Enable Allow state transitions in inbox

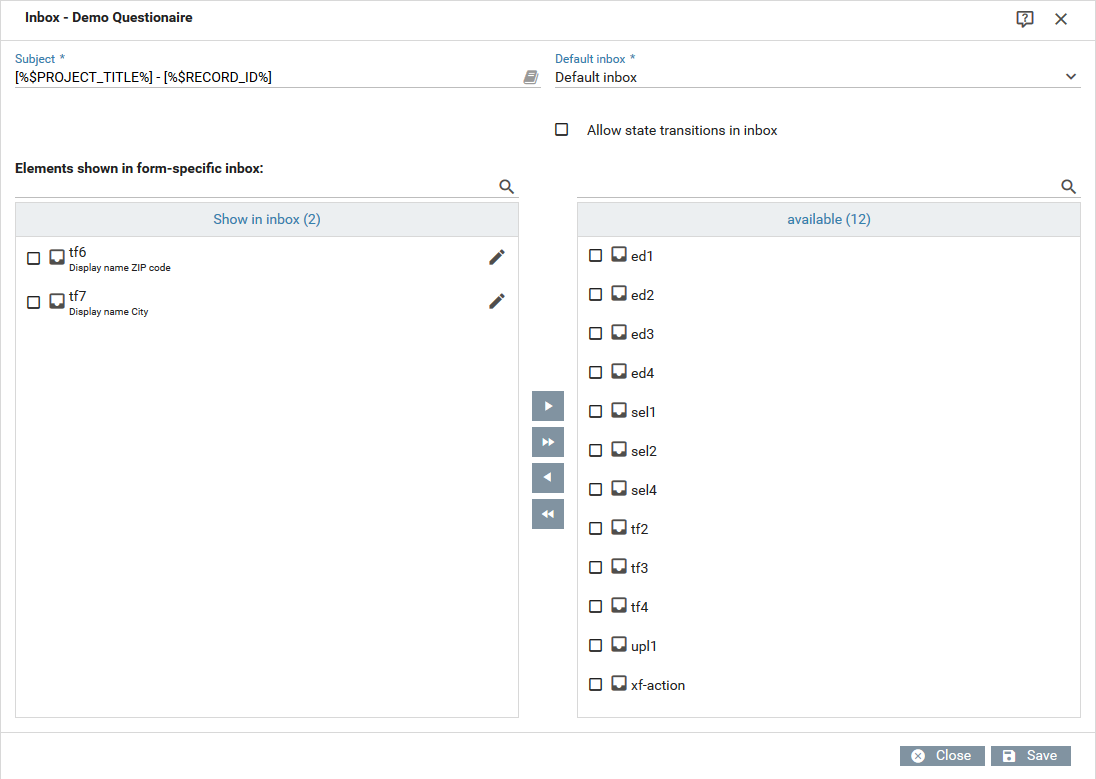click(562, 130)
